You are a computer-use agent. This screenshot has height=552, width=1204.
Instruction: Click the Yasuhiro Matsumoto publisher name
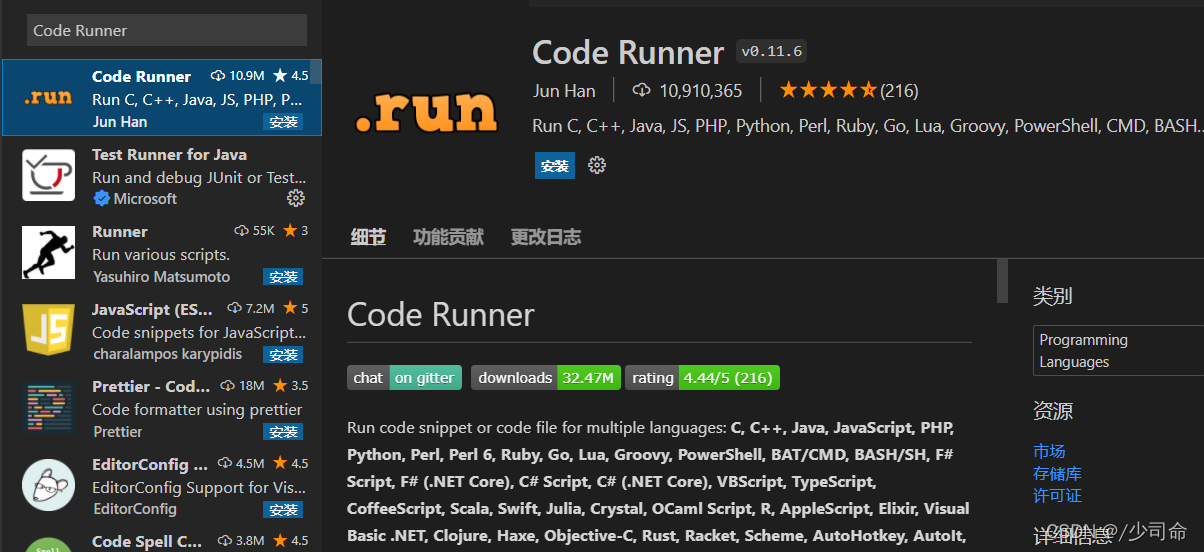tap(161, 277)
